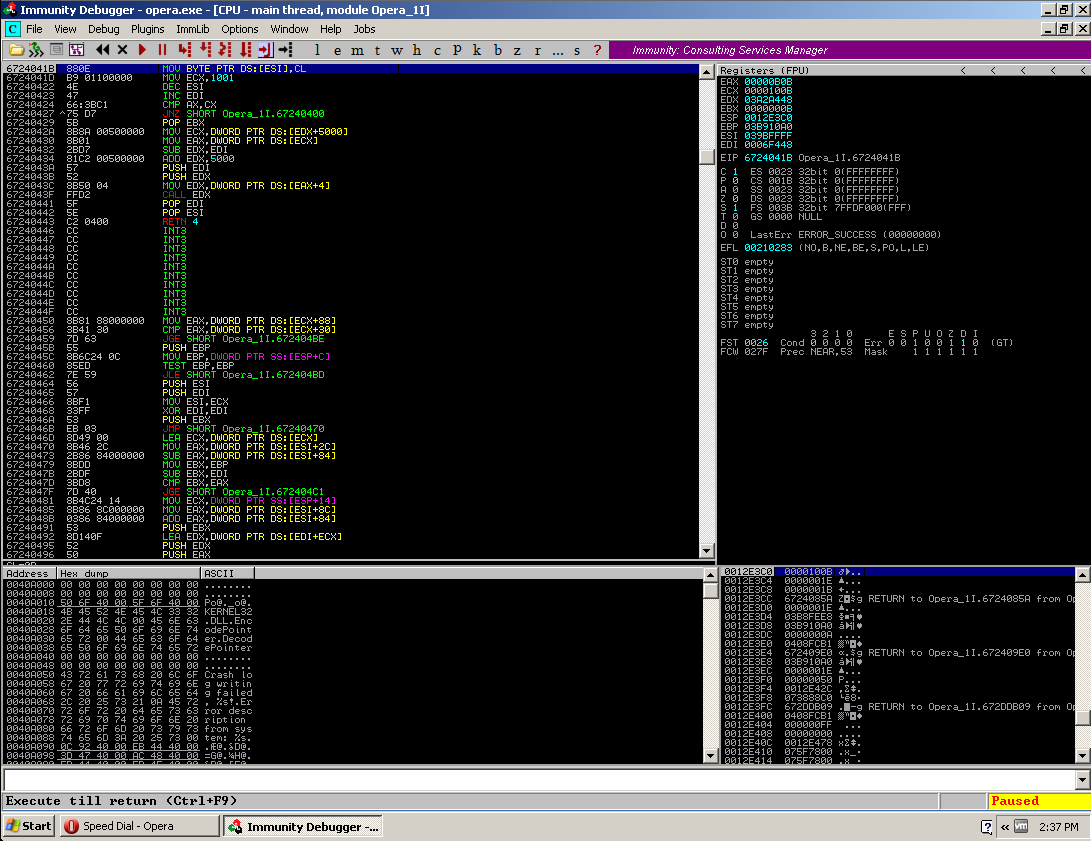The width and height of the screenshot is (1091, 841).
Task: Click the Trace over toolbar icon
Action: click(246, 50)
